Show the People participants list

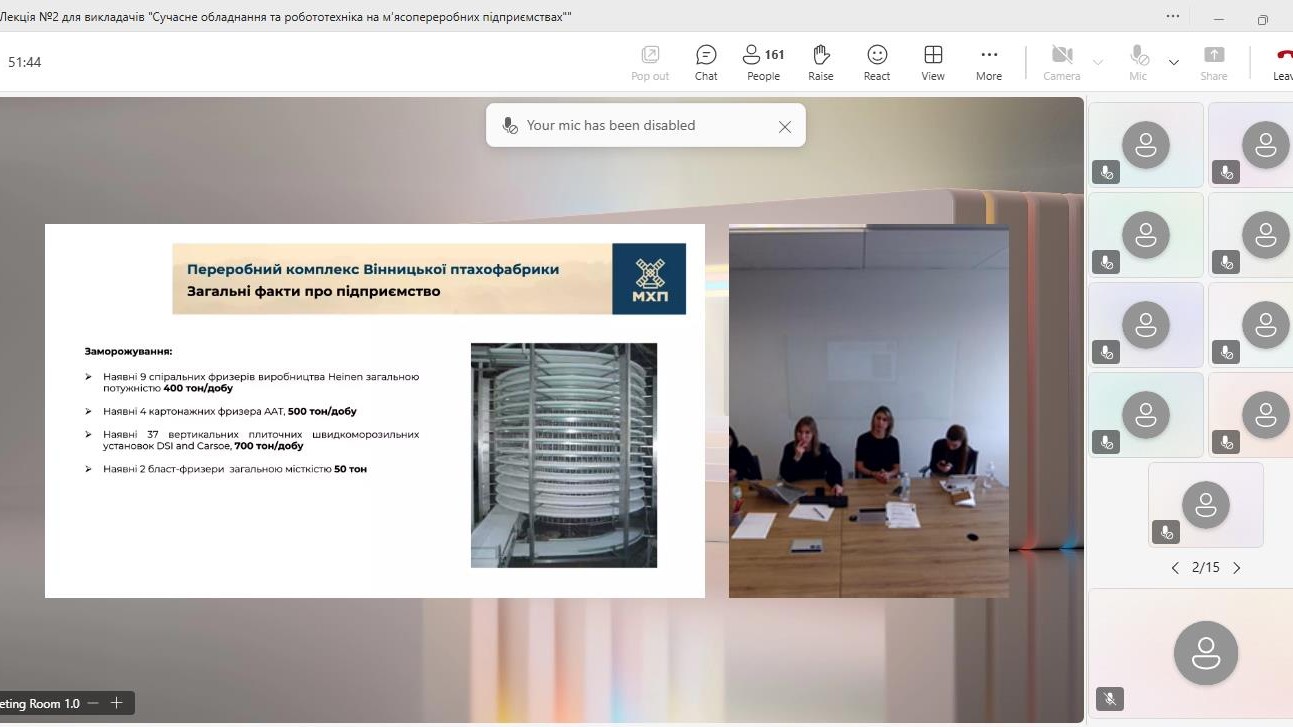tap(763, 62)
